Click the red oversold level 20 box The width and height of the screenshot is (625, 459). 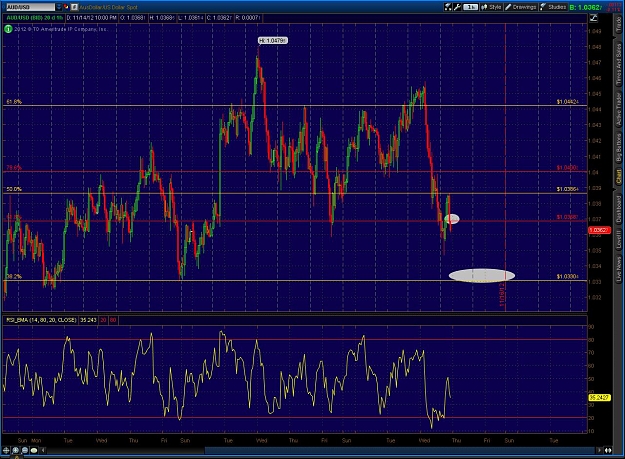[x=103, y=320]
